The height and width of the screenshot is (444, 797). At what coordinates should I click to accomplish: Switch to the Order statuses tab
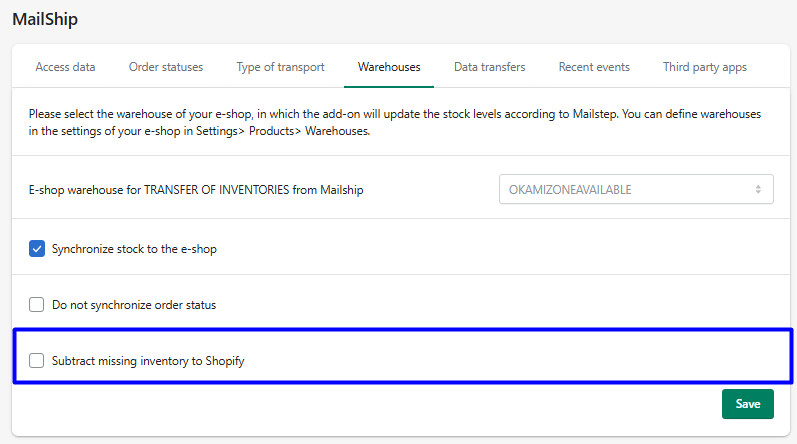point(166,67)
